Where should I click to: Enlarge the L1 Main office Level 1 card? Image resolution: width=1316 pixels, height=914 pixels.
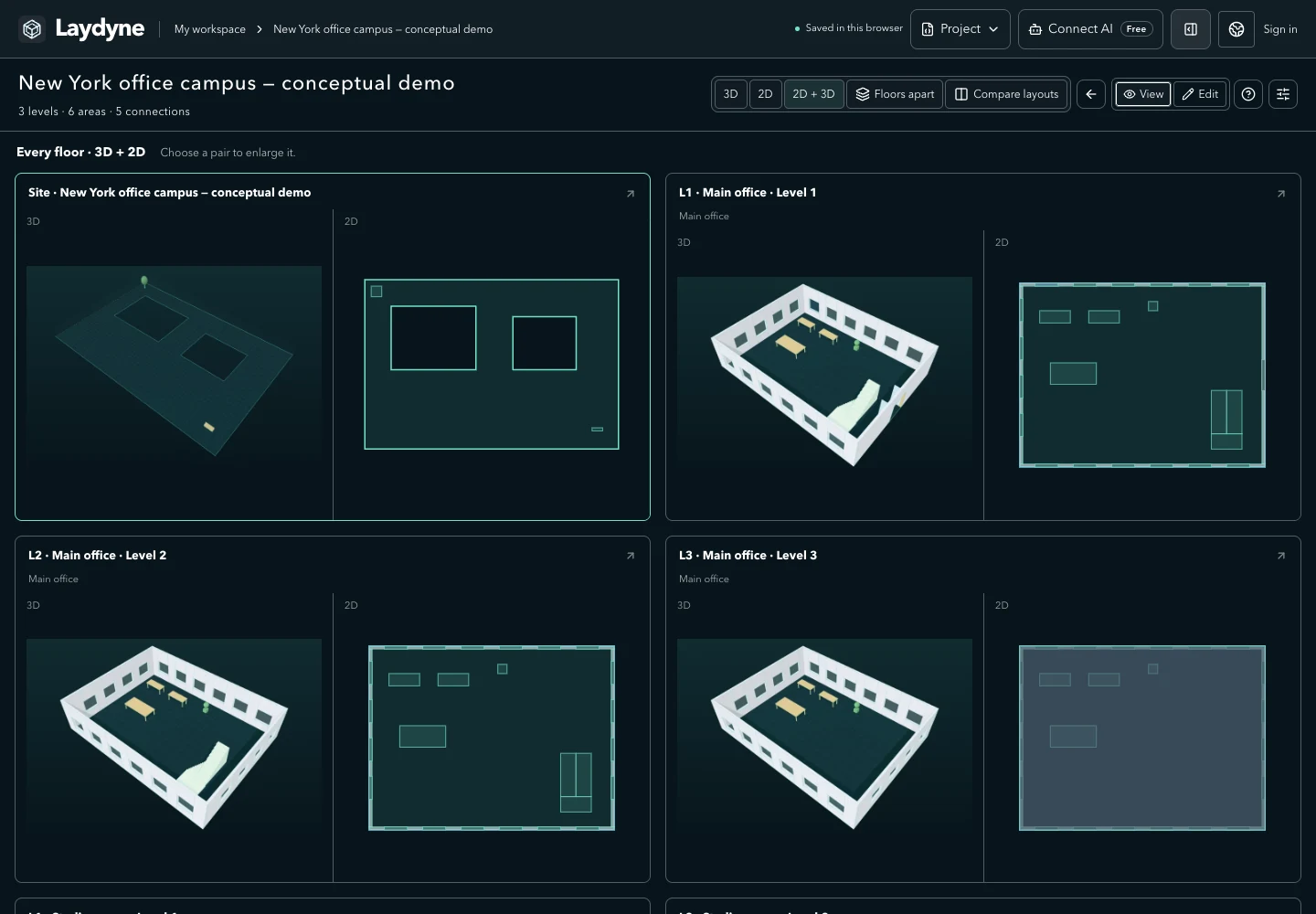pos(1281,193)
